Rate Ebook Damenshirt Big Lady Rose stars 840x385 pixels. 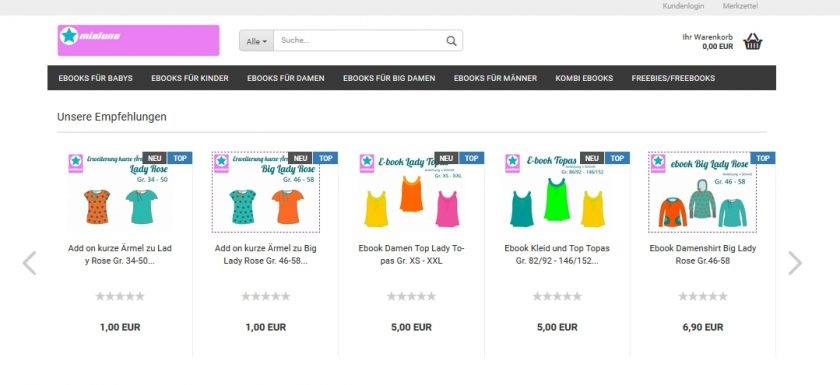coord(703,296)
